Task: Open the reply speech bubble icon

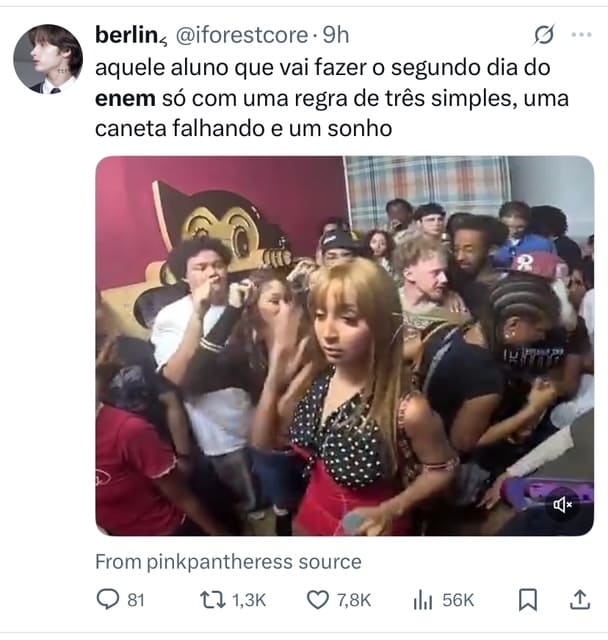Action: tap(106, 599)
